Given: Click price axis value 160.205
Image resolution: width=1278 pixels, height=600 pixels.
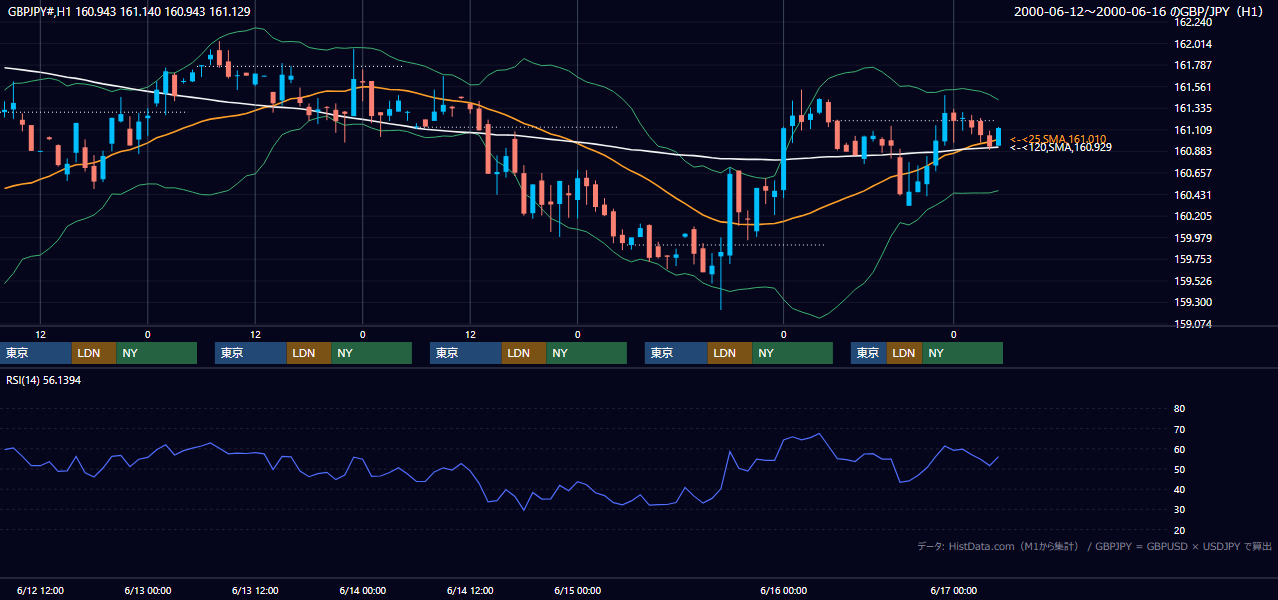Looking at the screenshot, I should click(1193, 216).
